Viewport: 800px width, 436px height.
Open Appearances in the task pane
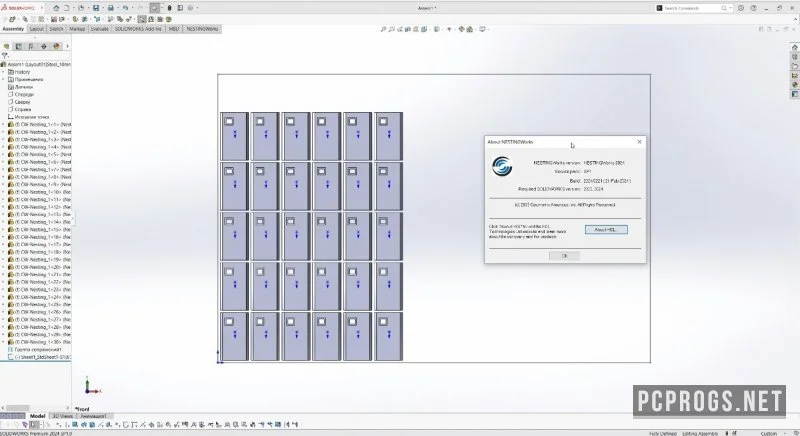(794, 85)
